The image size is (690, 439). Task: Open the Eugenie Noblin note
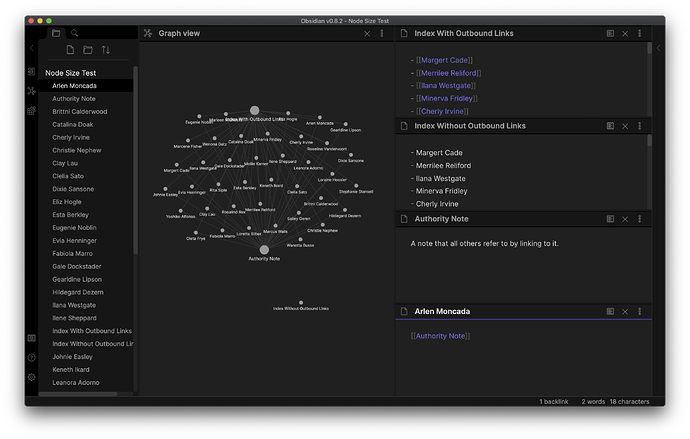[x=74, y=227]
